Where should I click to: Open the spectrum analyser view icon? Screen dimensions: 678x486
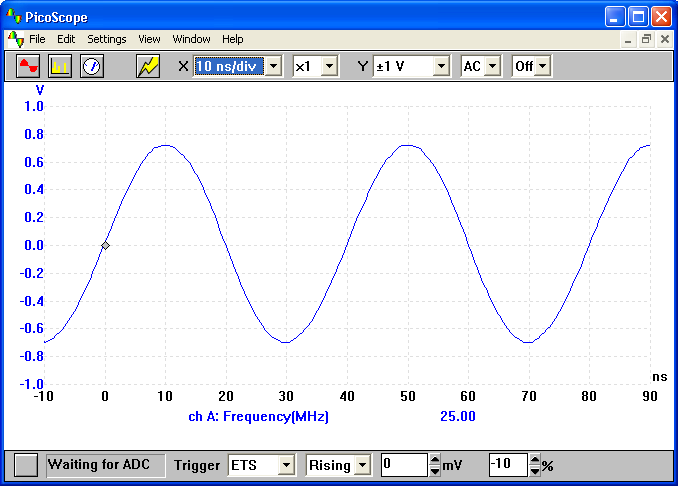[60, 66]
